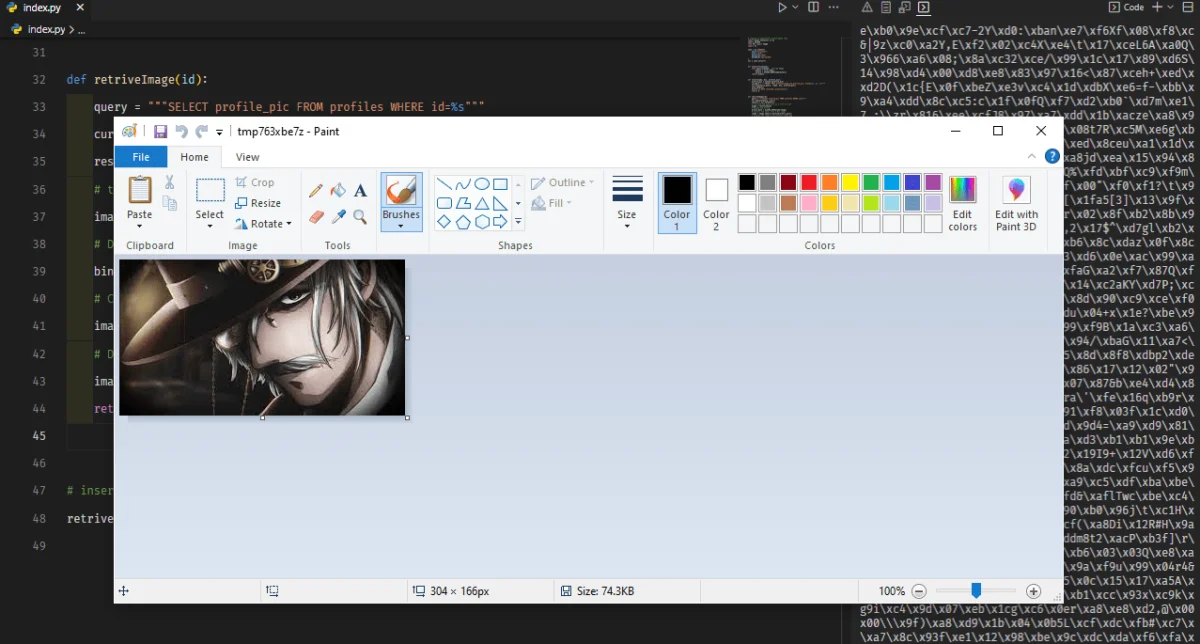Open the File menu
This screenshot has width=1200, height=644.
[x=141, y=157]
